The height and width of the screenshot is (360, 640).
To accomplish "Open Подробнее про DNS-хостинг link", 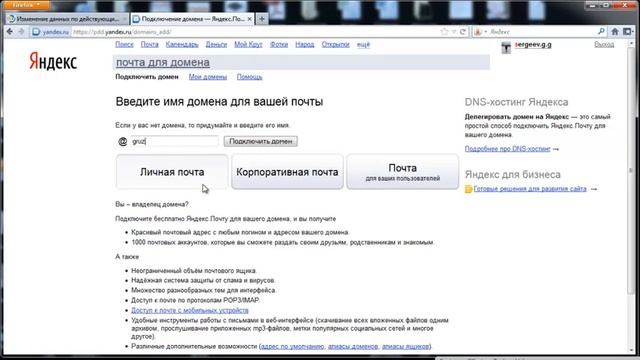I will coord(507,149).
